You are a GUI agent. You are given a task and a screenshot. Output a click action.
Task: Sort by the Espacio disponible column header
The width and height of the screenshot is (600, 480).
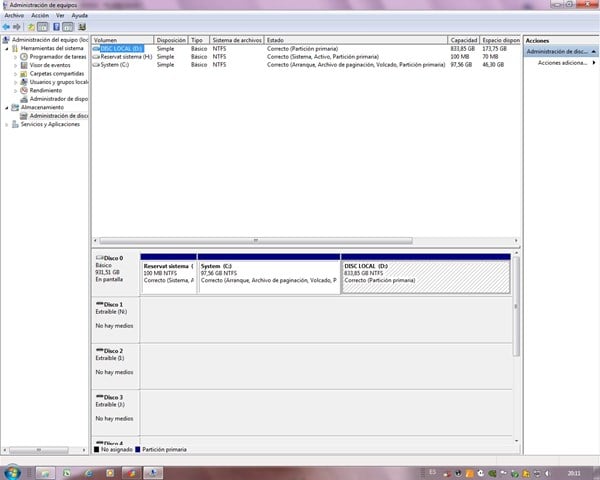click(x=500, y=40)
